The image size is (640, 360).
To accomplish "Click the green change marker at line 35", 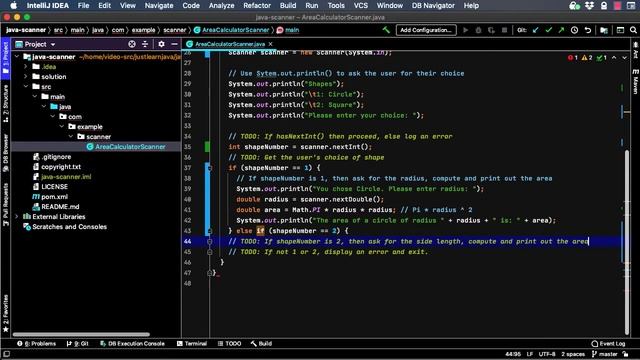I will pyautogui.click(x=207, y=147).
